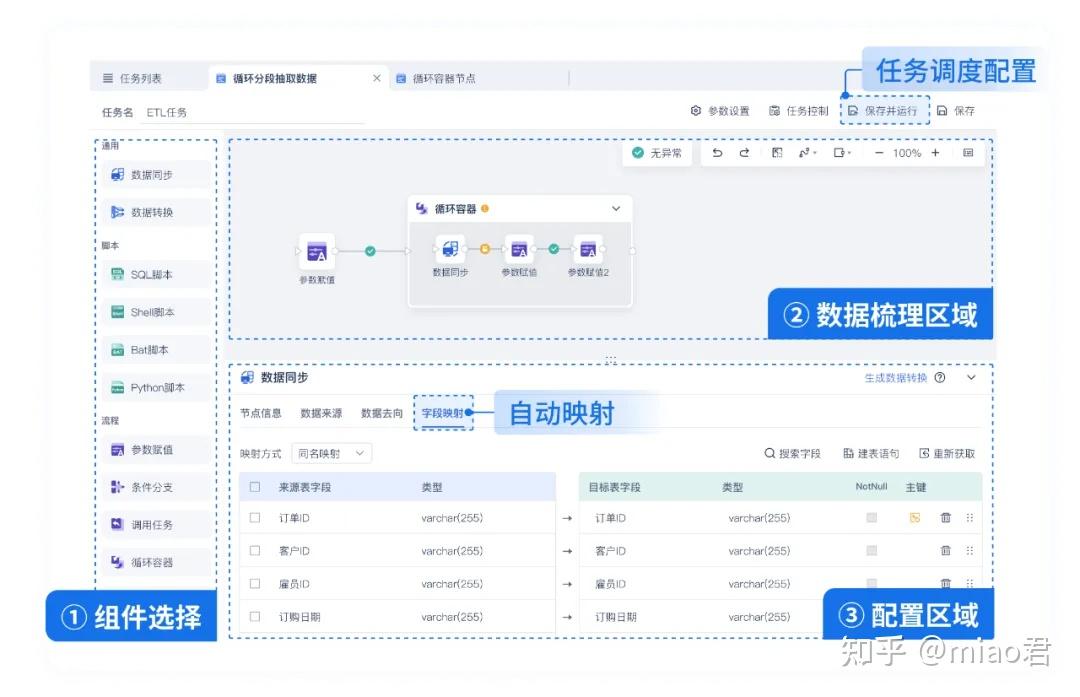This screenshot has height=697, width=1080.
Task: Toggle NotNull checkbox for target 客户ID
Action: tap(872, 551)
